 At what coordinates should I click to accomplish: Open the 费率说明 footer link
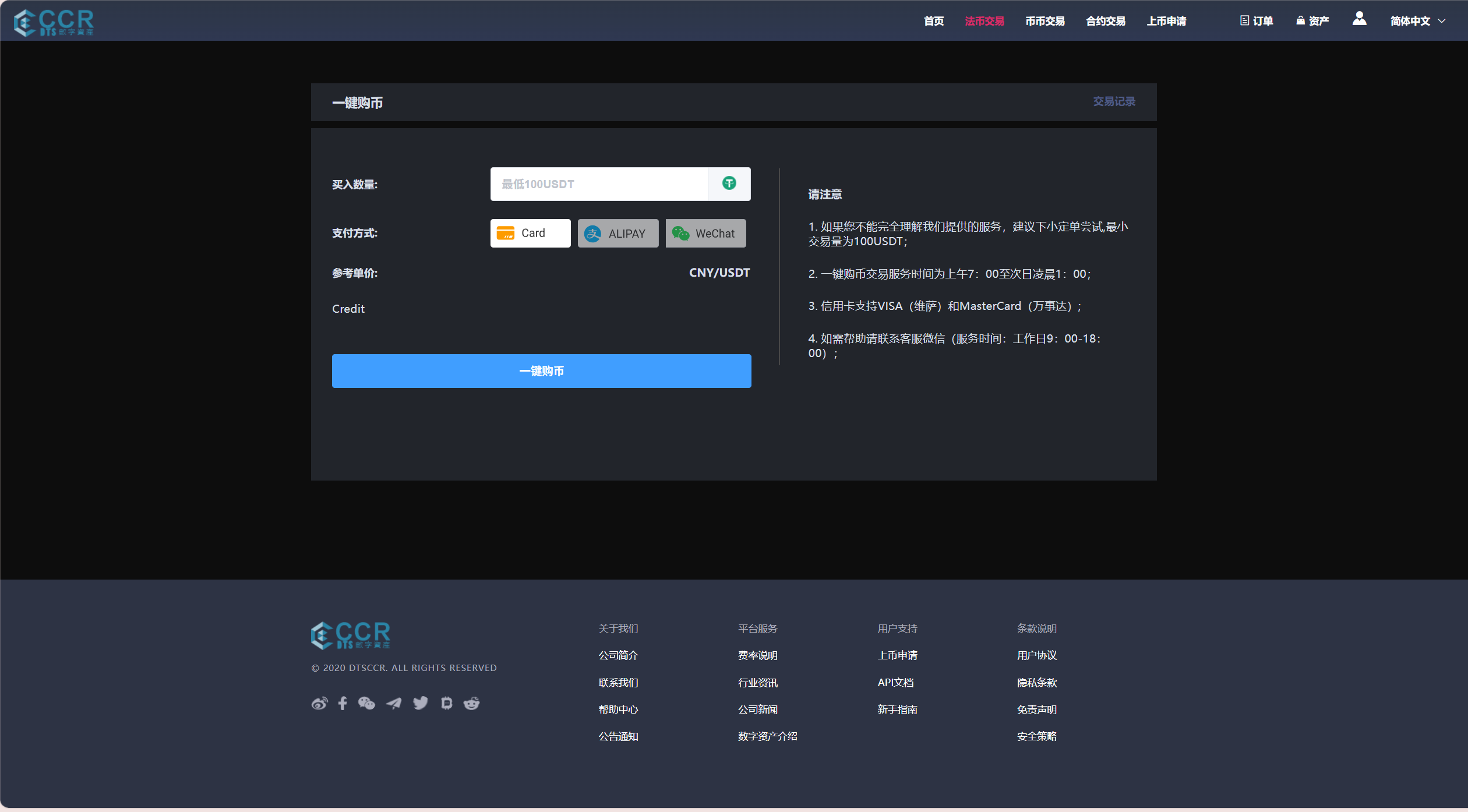coord(757,656)
